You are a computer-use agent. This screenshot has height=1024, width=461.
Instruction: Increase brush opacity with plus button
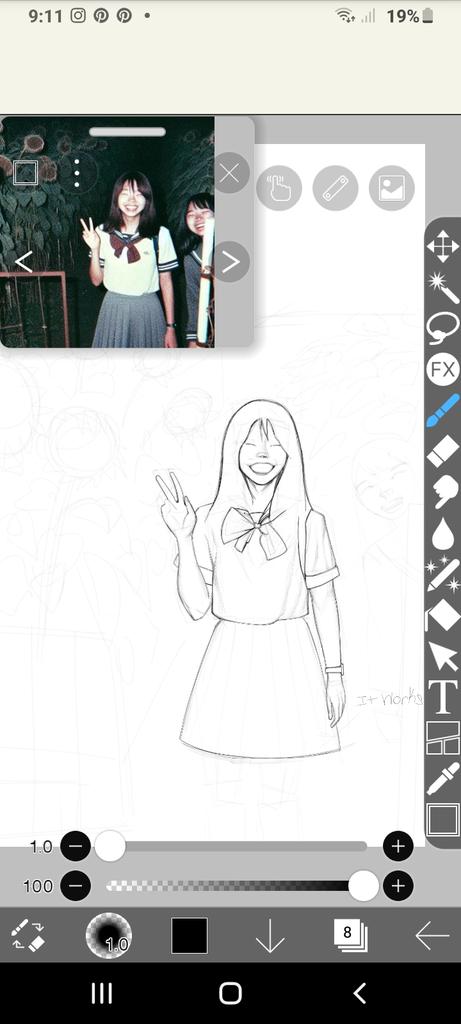coord(398,886)
